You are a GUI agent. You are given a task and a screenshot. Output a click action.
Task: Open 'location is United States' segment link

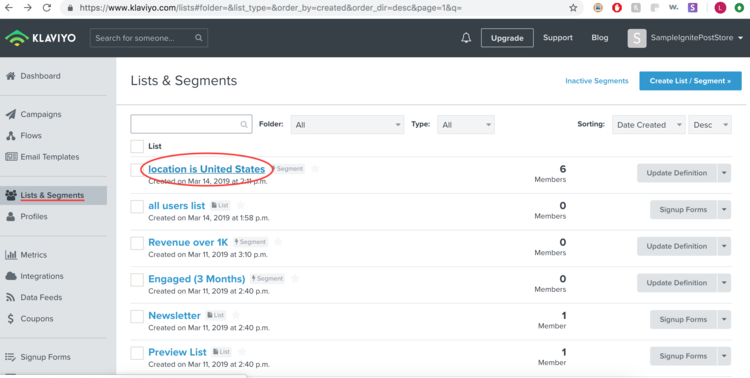point(207,169)
